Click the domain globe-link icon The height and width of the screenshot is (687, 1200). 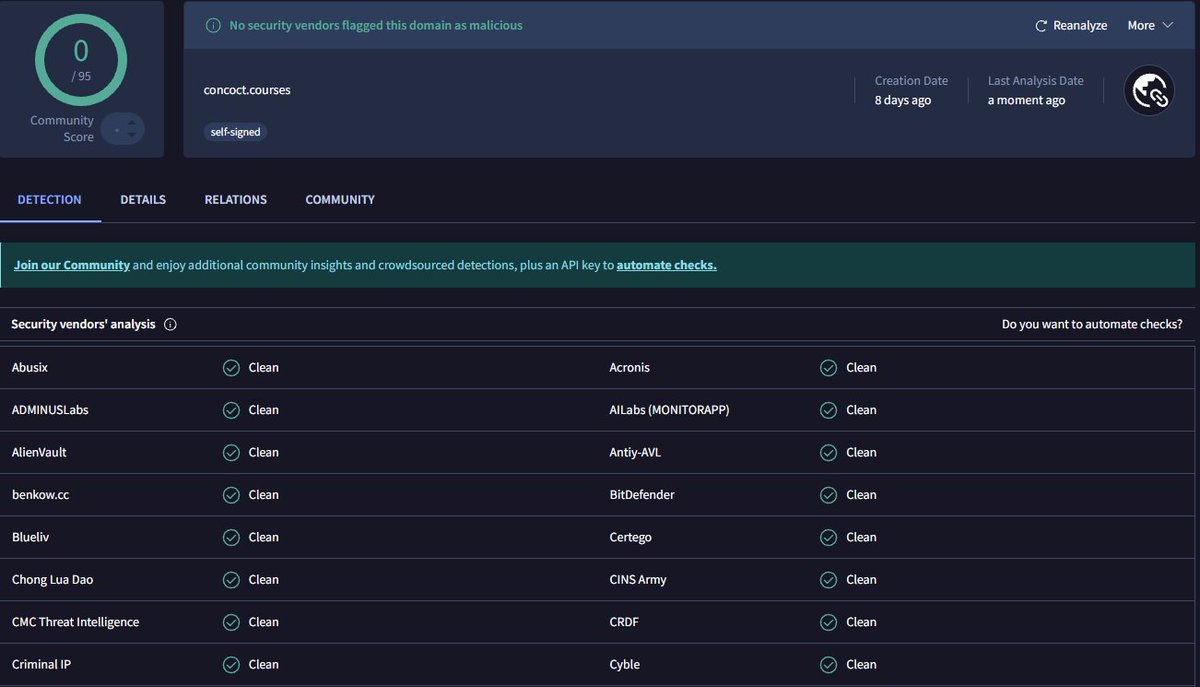(x=1148, y=91)
